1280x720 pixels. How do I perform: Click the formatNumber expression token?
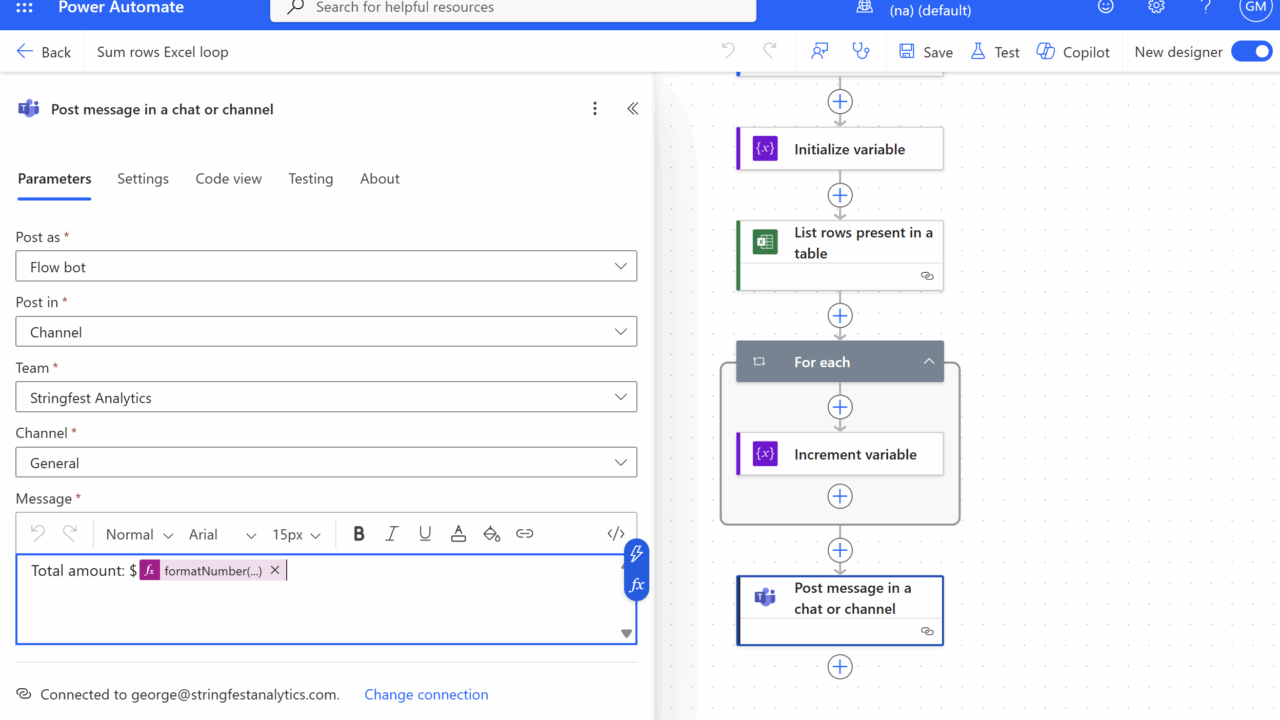pyautogui.click(x=211, y=570)
